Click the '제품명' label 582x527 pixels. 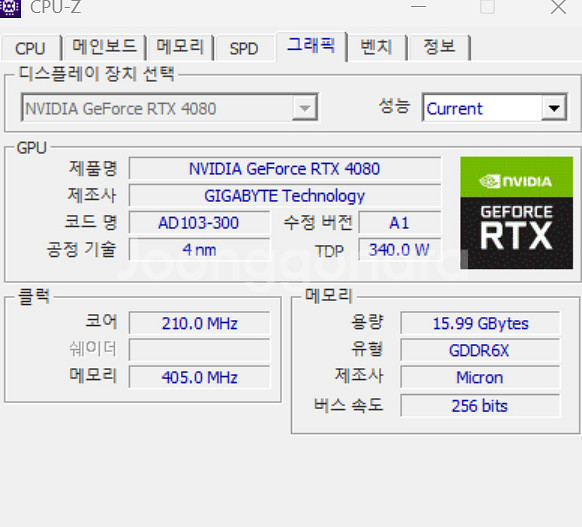point(93,168)
